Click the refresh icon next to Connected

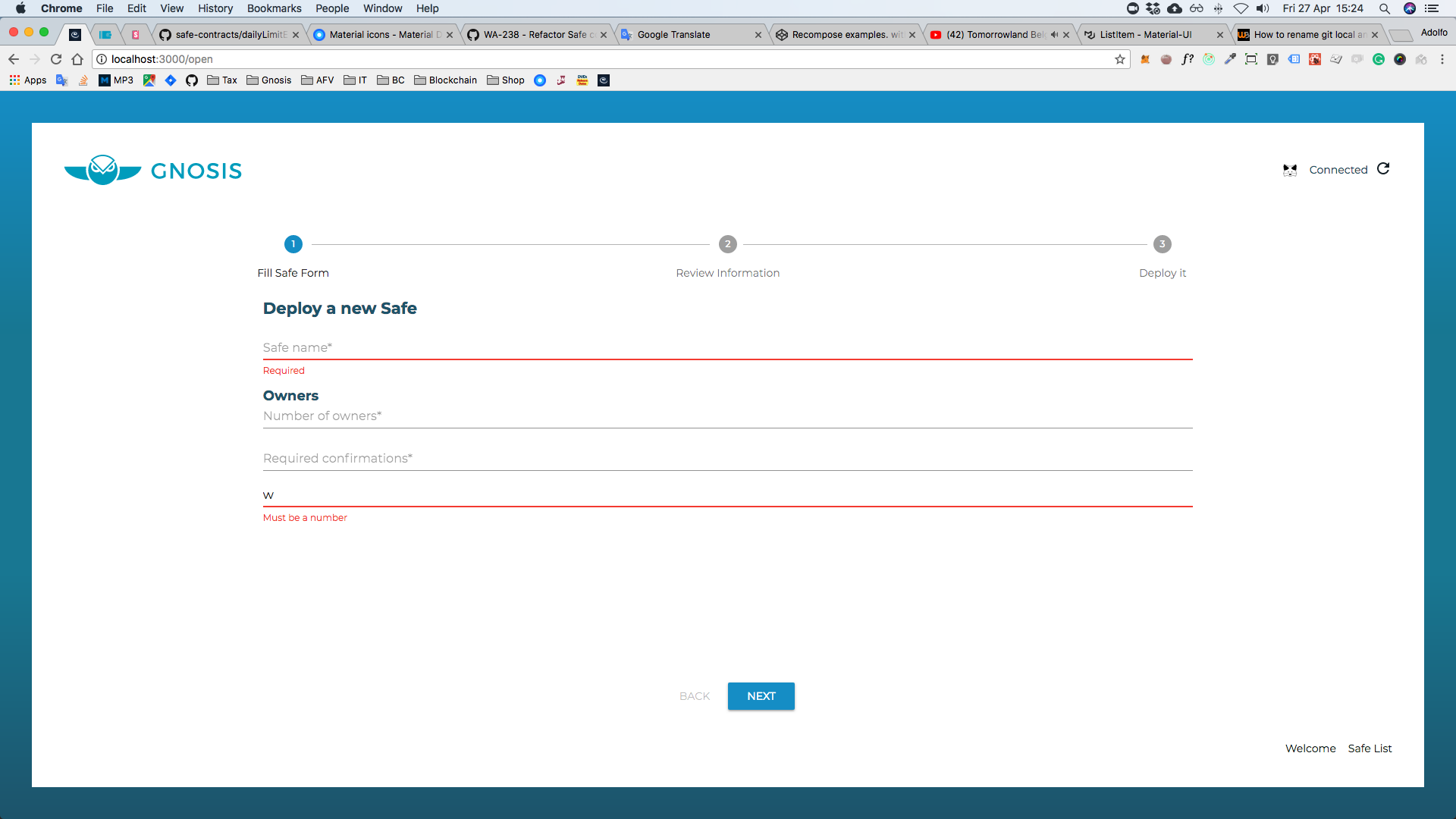coord(1383,168)
